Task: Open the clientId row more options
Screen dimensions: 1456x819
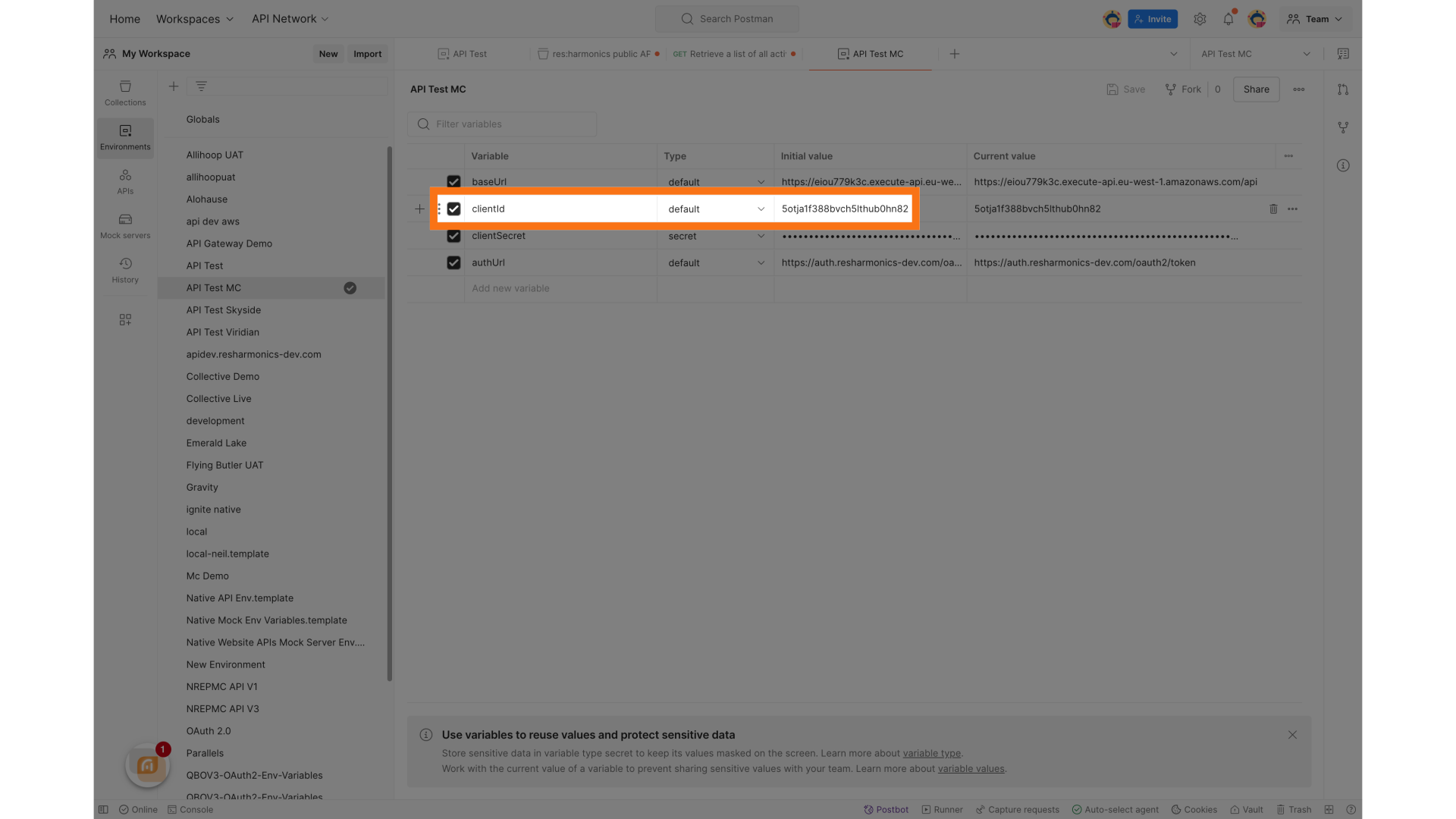Action: [1292, 209]
